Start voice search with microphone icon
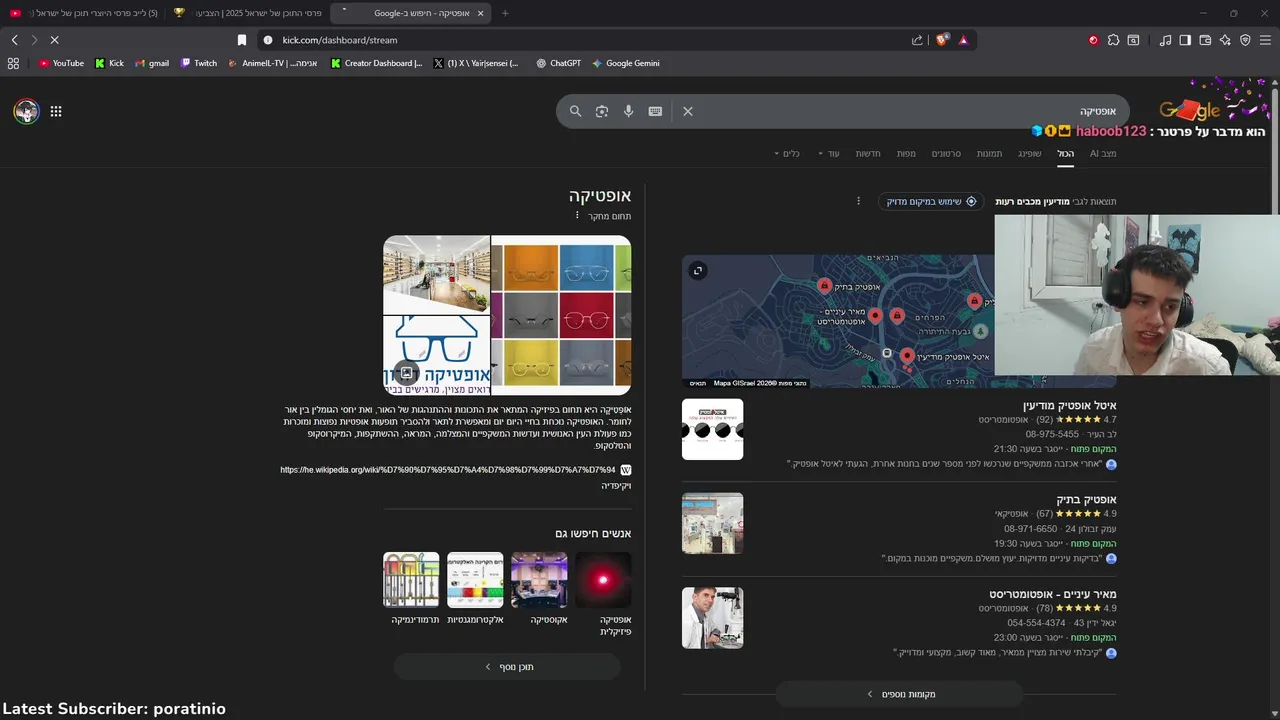1280x720 pixels. point(628,111)
